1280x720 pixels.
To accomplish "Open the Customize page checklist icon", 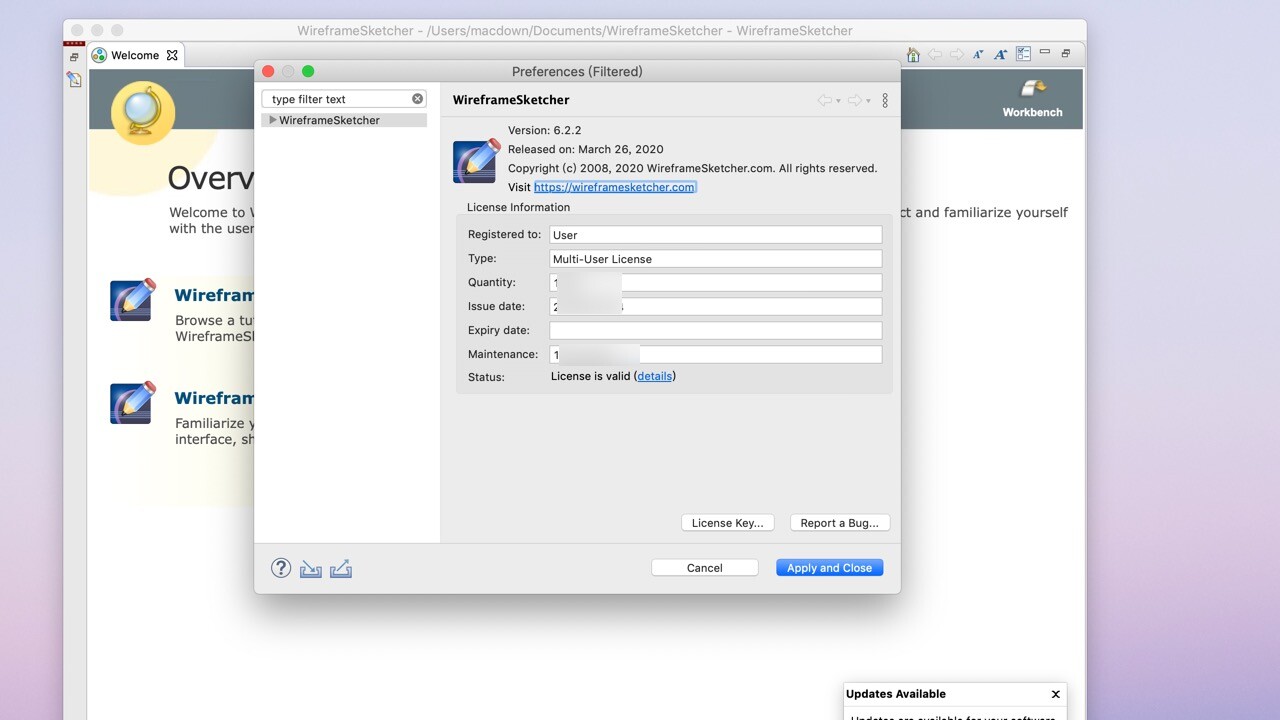I will (x=1023, y=54).
